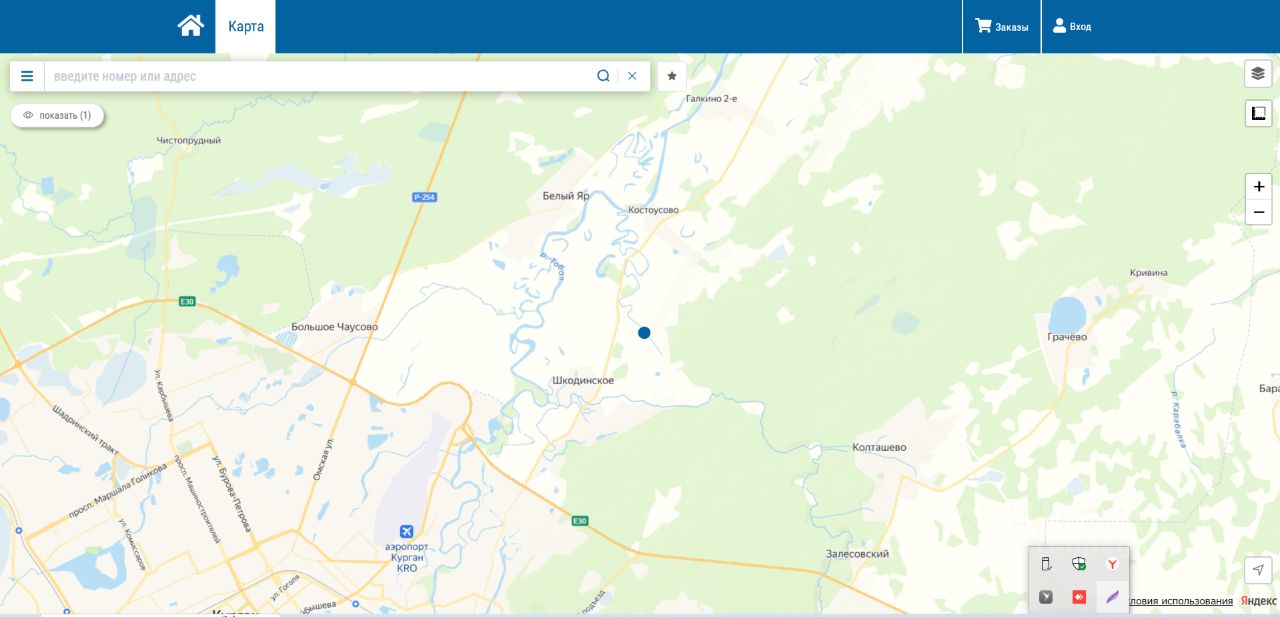1280x617 pixels.
Task: Open the hamburger menu in search bar
Action: [x=27, y=76]
